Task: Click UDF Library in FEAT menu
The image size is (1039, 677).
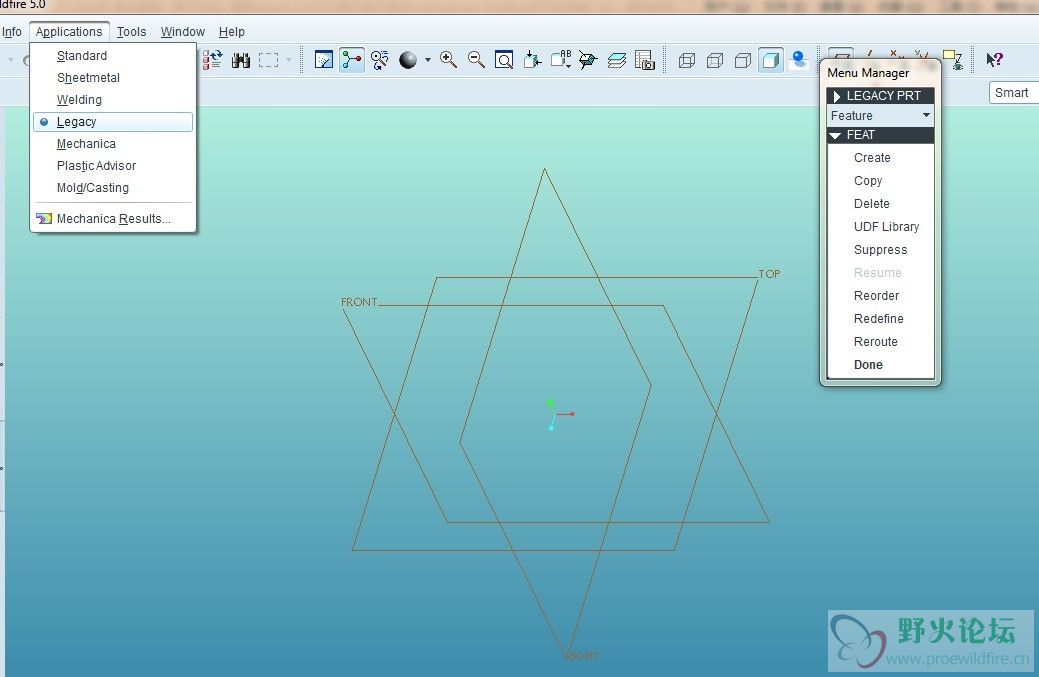Action: click(886, 227)
